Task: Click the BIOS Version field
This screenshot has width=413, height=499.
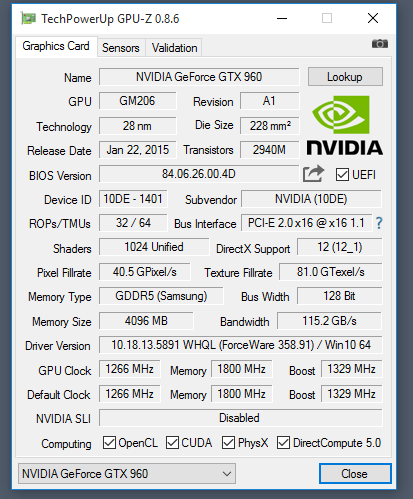Action: 199,174
